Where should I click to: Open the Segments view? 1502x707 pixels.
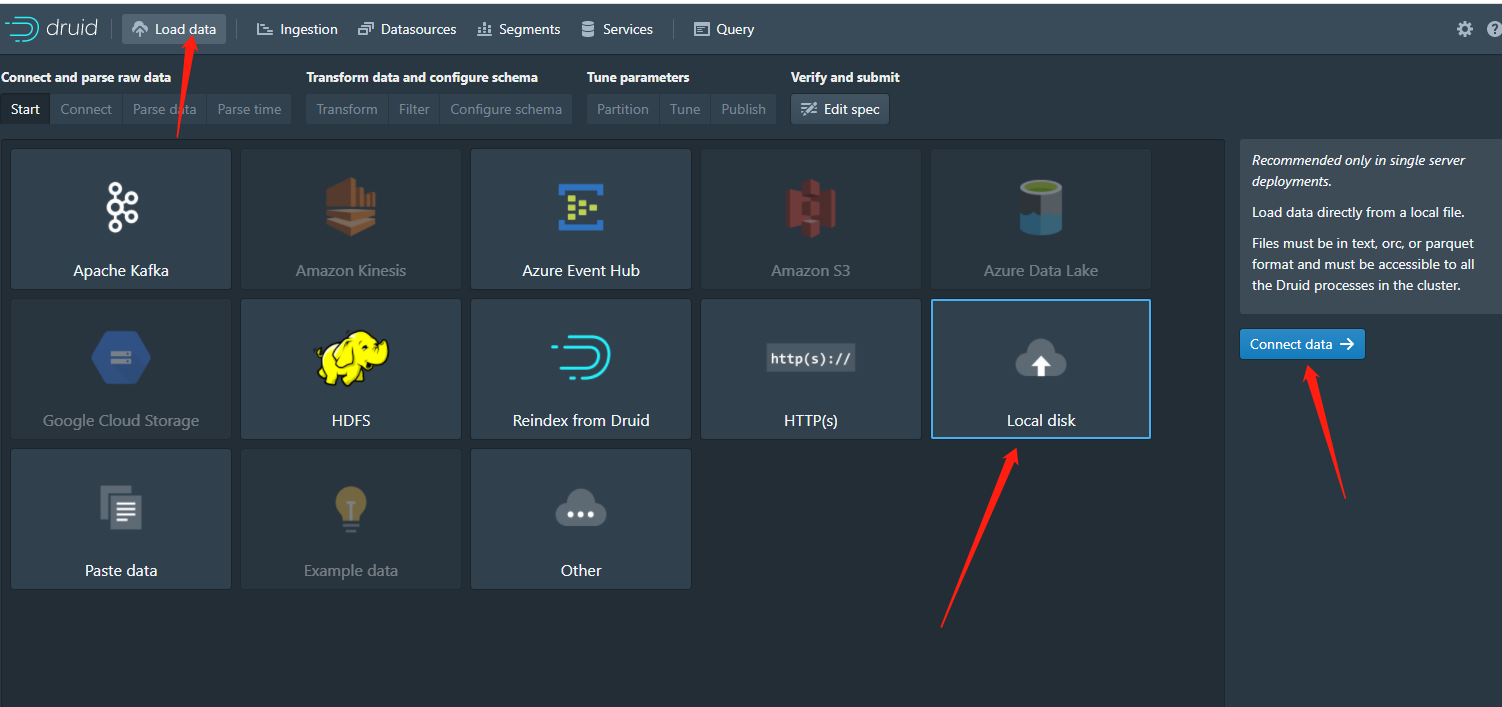tap(518, 29)
